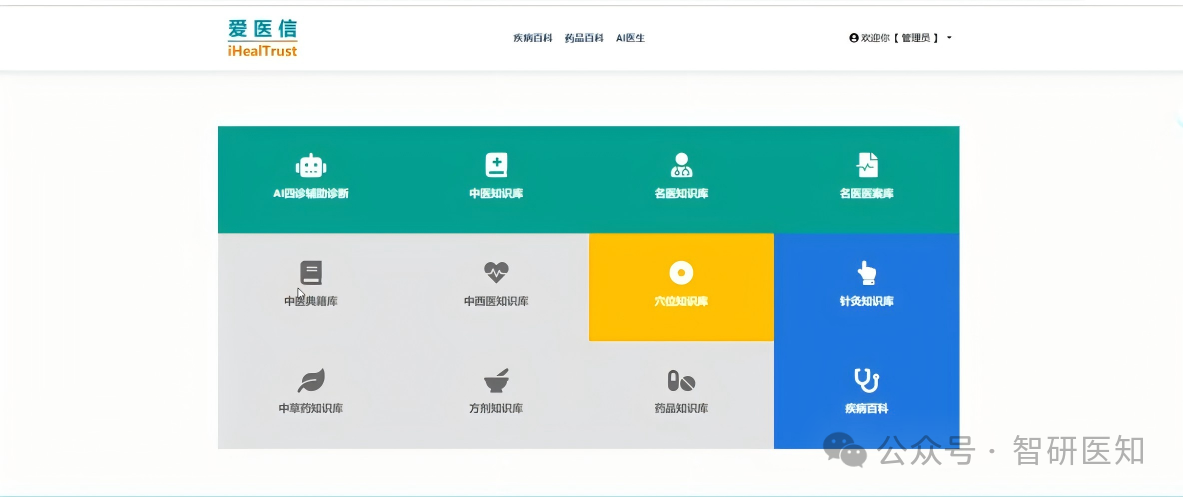Select the pills icon for 药品知识库

coord(681,380)
